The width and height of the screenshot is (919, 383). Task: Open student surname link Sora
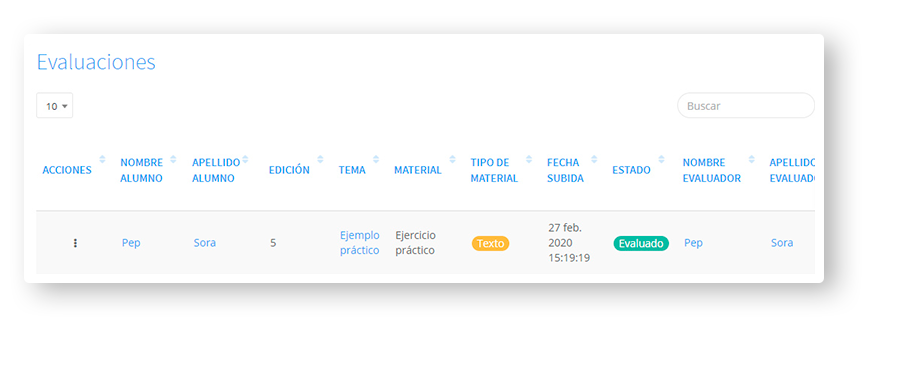tap(205, 243)
